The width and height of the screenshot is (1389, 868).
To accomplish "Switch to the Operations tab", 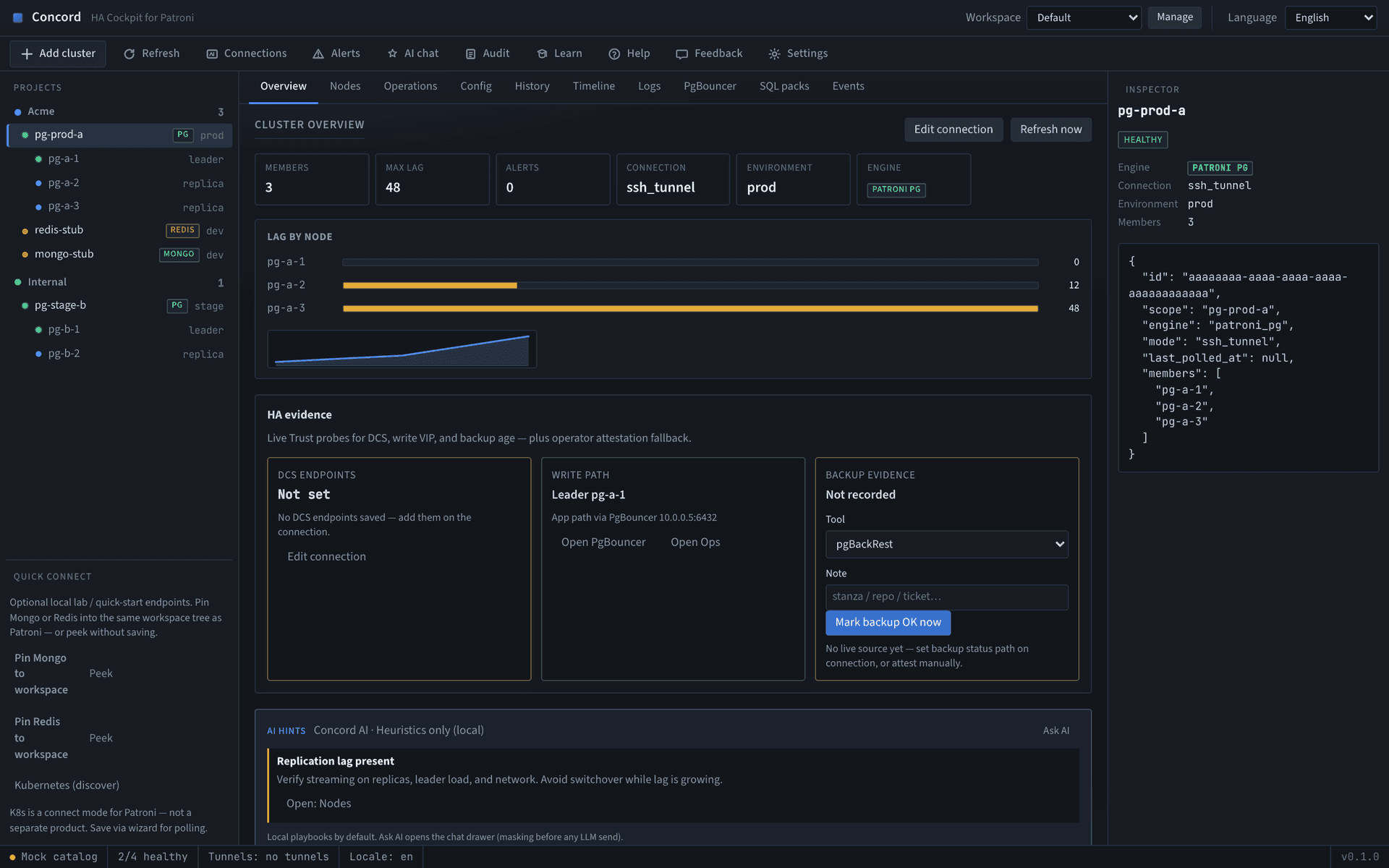I will tap(410, 86).
